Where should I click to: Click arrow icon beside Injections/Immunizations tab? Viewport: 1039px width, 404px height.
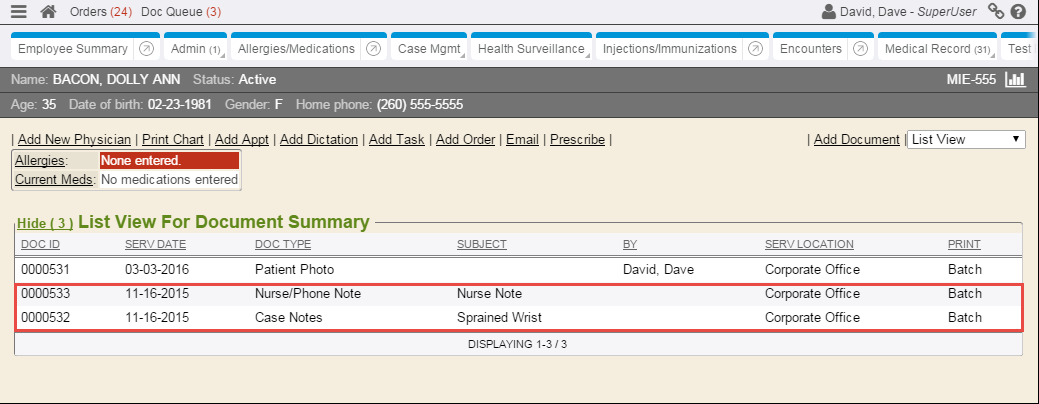[755, 49]
